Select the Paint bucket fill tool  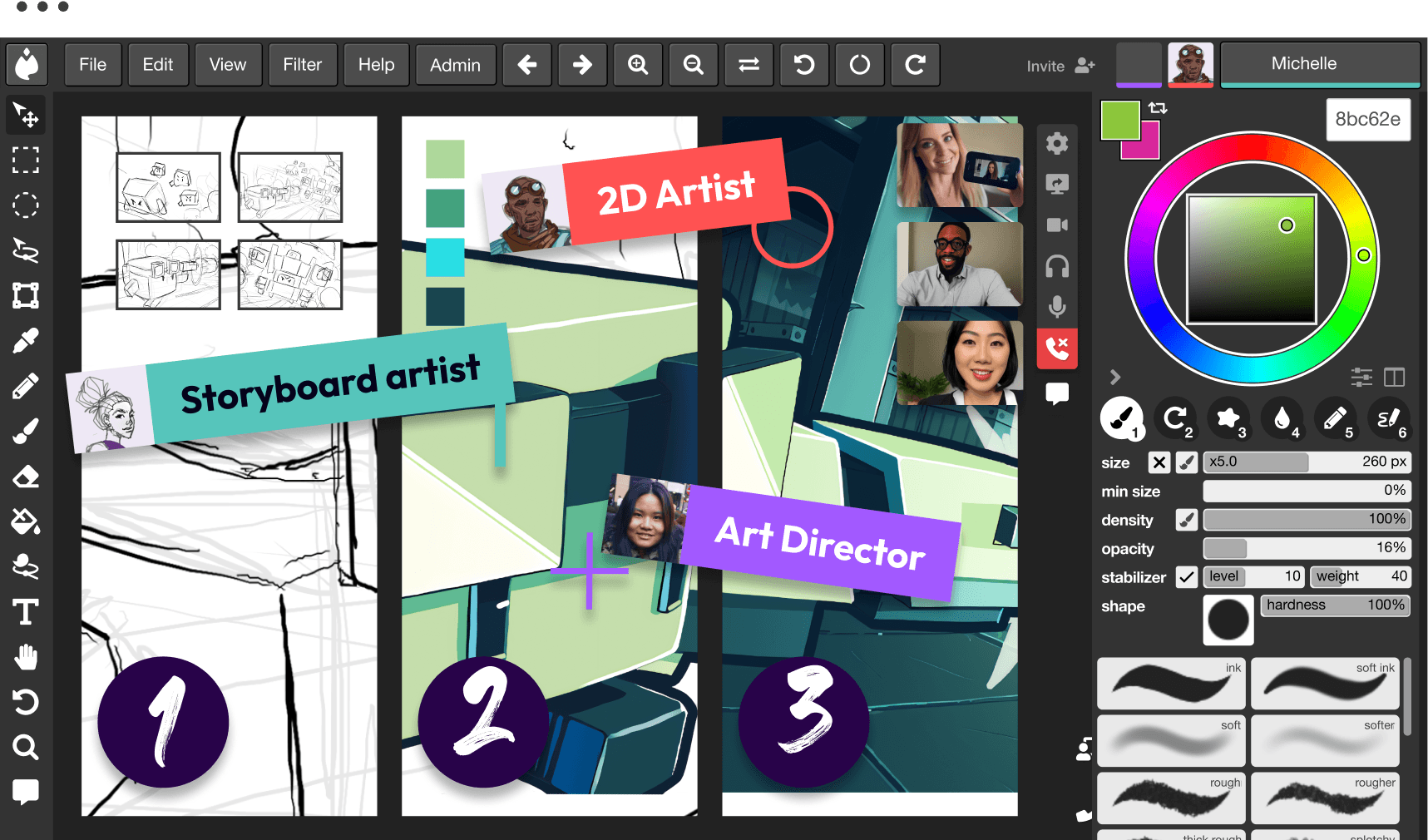pyautogui.click(x=26, y=521)
